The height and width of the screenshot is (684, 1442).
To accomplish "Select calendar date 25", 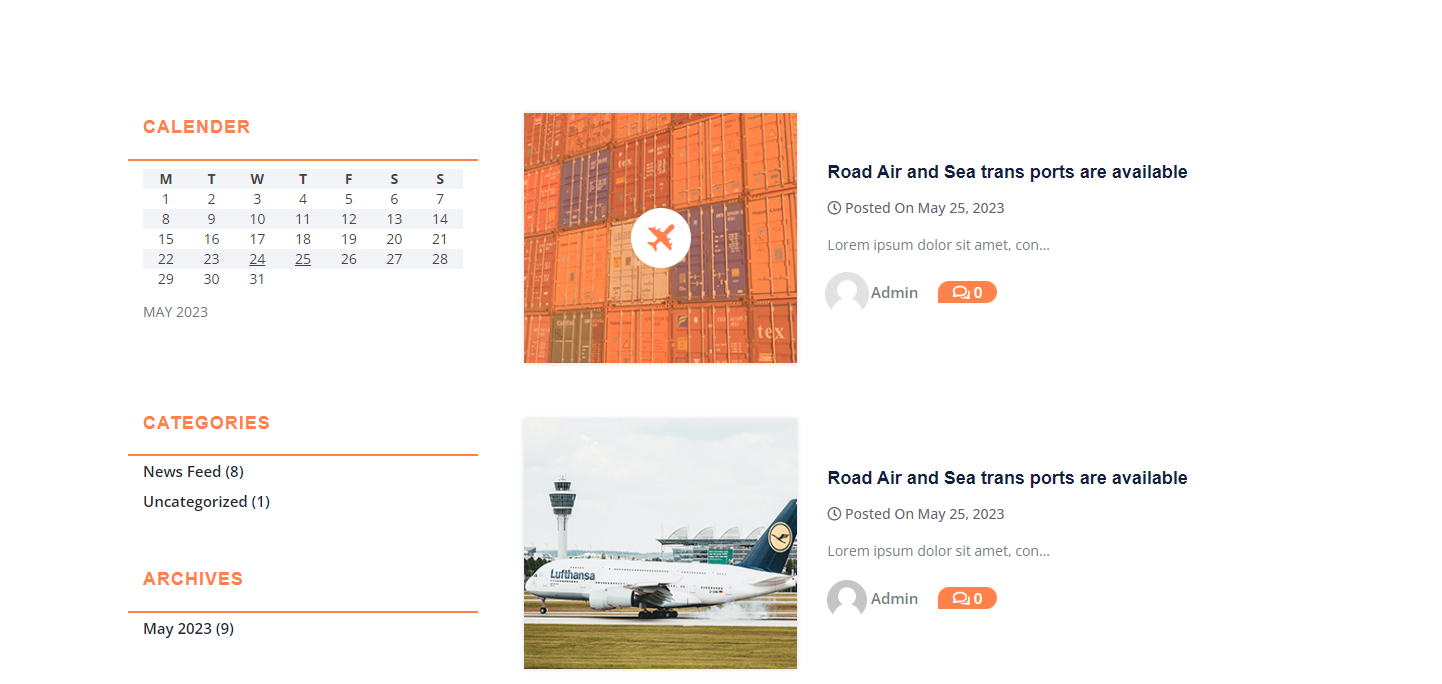I will tap(303, 259).
